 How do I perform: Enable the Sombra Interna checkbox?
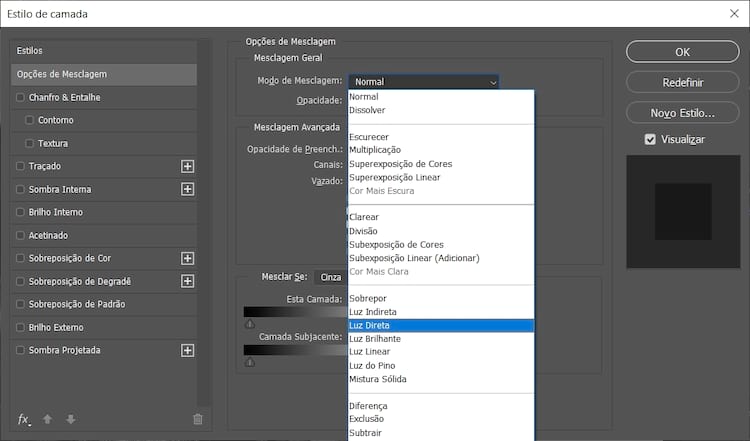(20, 189)
